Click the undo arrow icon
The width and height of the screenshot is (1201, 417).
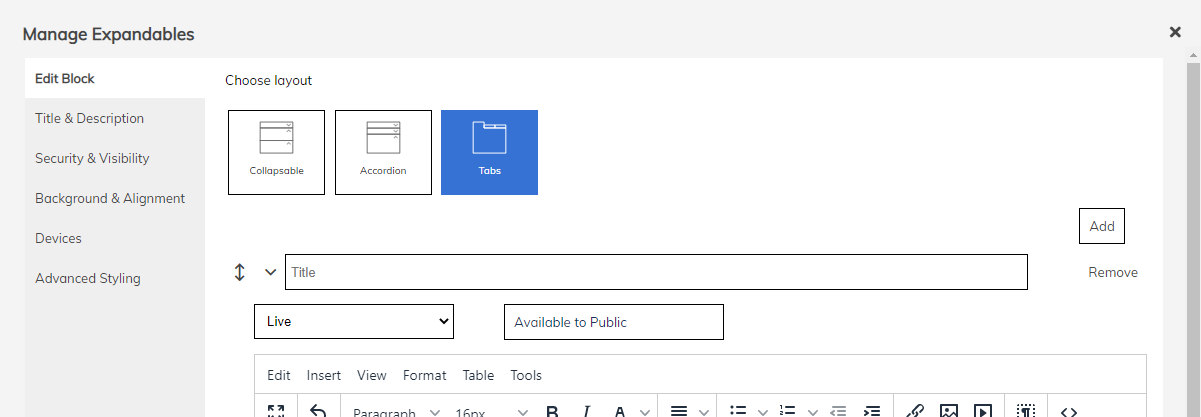point(318,411)
